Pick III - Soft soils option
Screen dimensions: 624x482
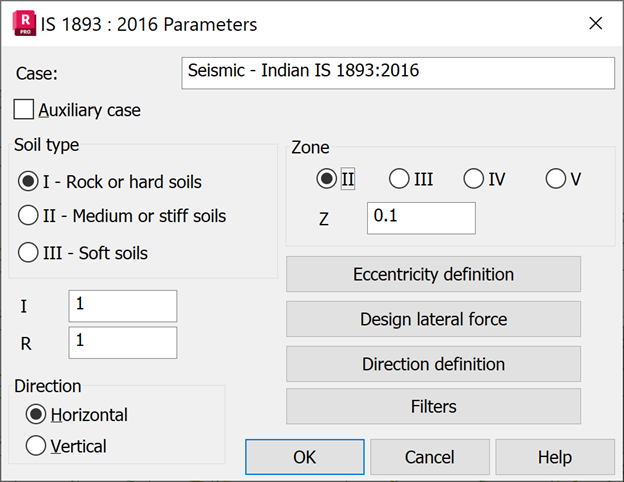tap(30, 253)
